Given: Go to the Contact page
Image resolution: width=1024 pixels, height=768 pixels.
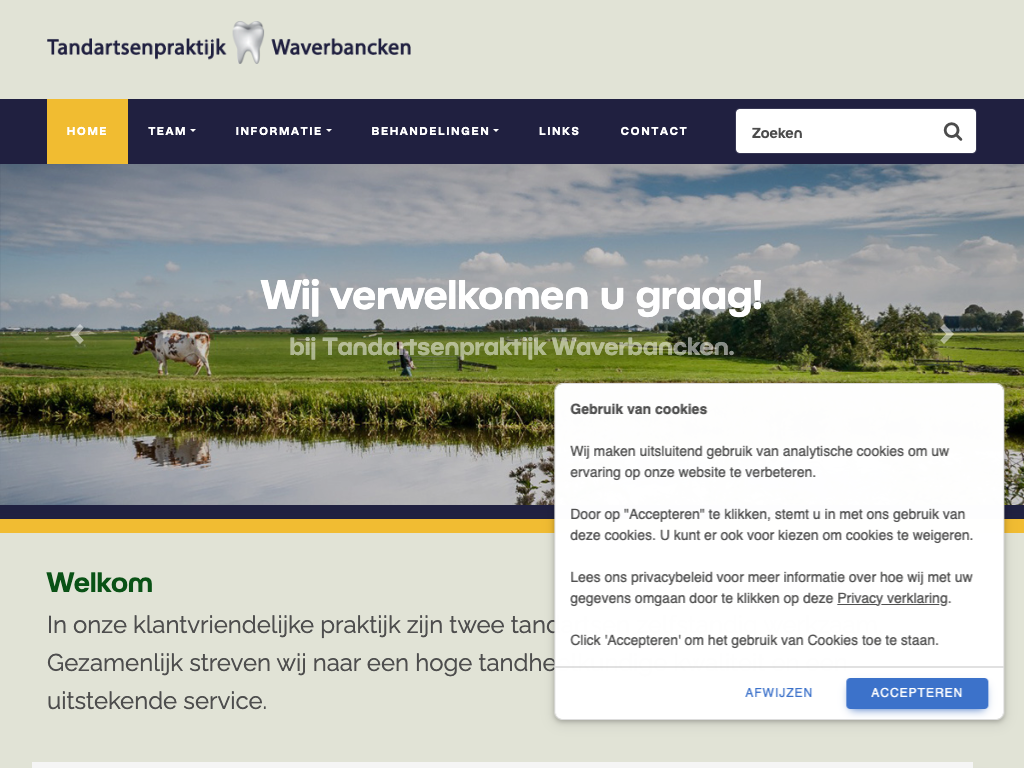Looking at the screenshot, I should [x=654, y=131].
